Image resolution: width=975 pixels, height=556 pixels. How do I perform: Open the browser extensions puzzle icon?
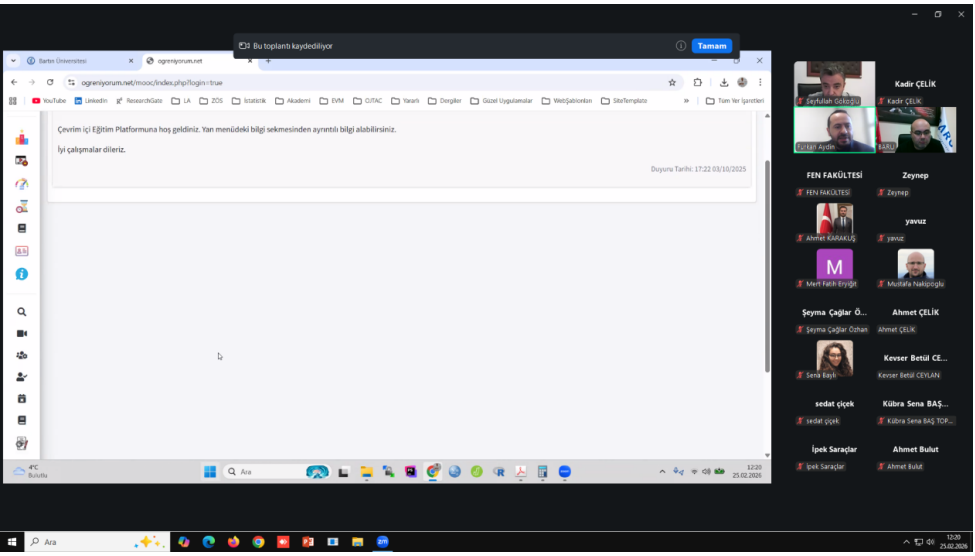697,82
